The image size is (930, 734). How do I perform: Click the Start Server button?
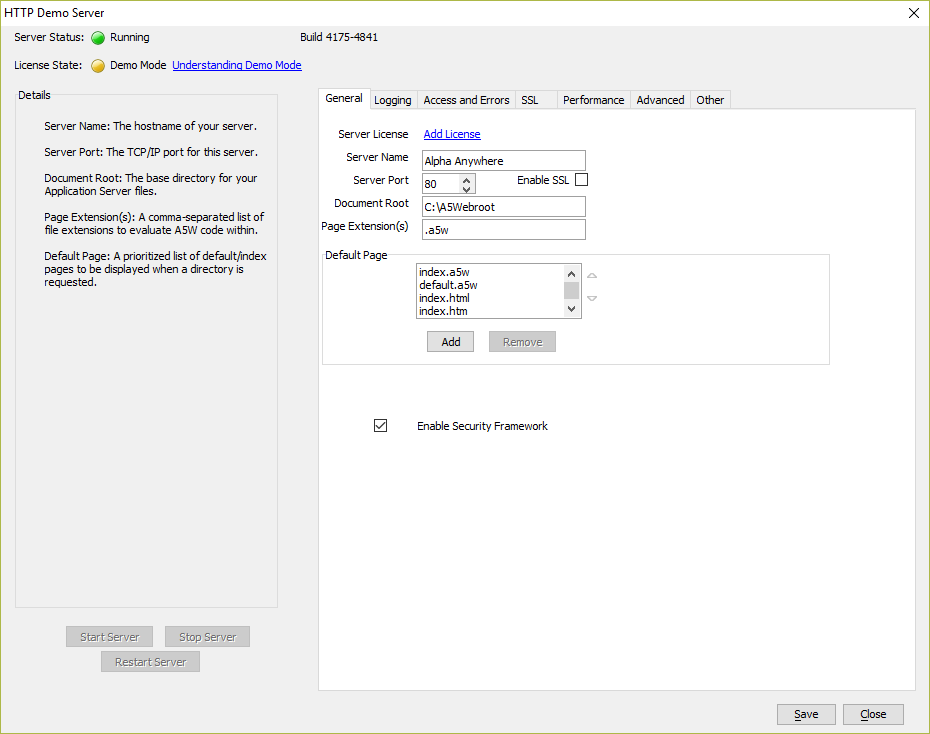pos(110,637)
